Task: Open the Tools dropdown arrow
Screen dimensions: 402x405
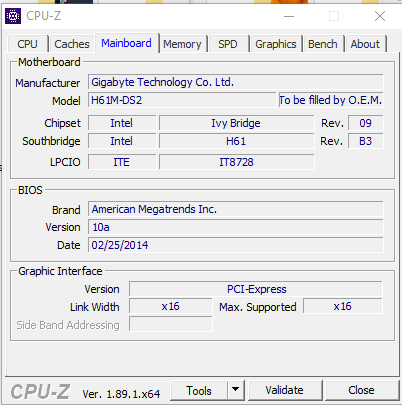Action: pos(236,390)
